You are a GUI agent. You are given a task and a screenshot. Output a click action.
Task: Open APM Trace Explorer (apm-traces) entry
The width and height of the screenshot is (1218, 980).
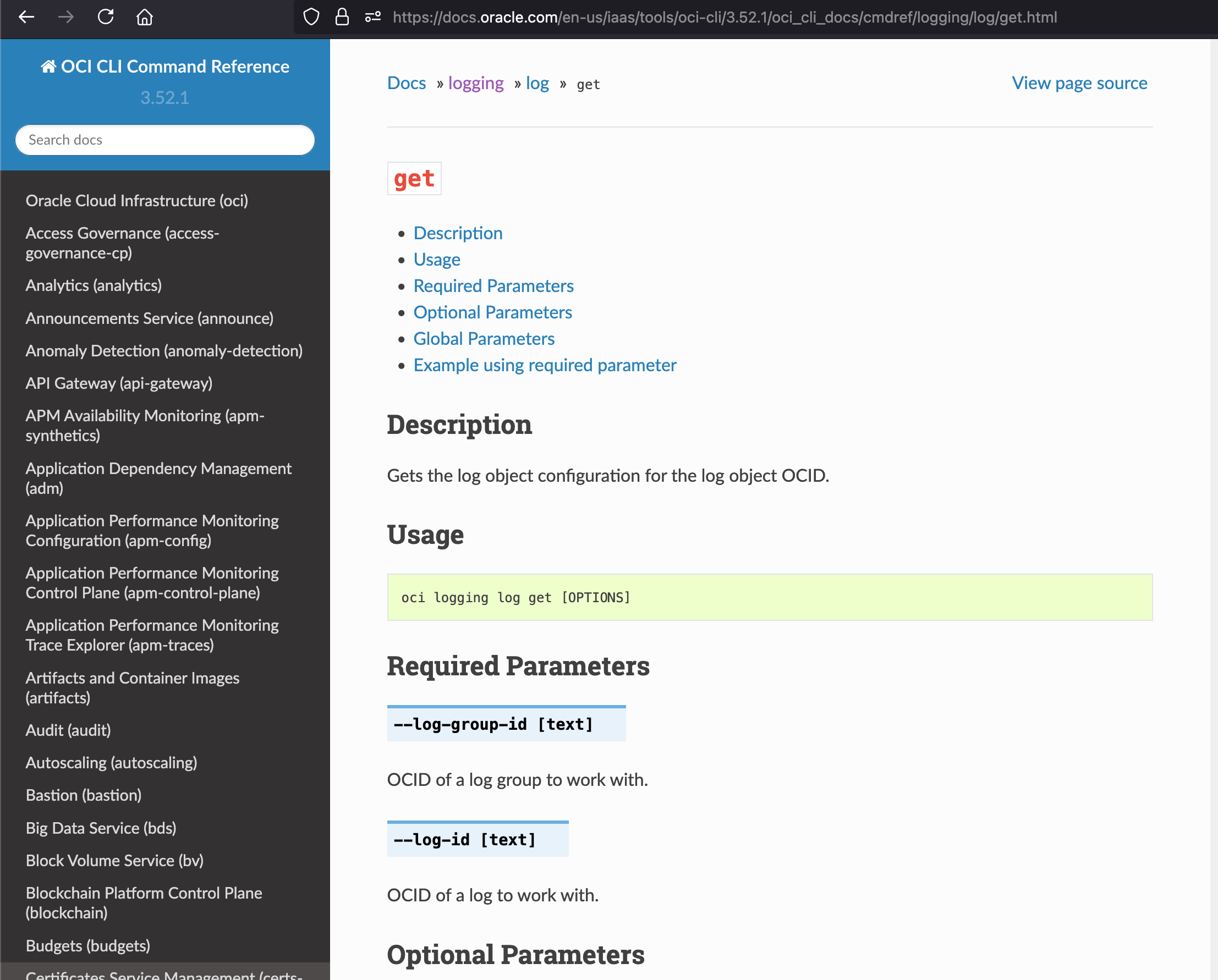click(152, 635)
